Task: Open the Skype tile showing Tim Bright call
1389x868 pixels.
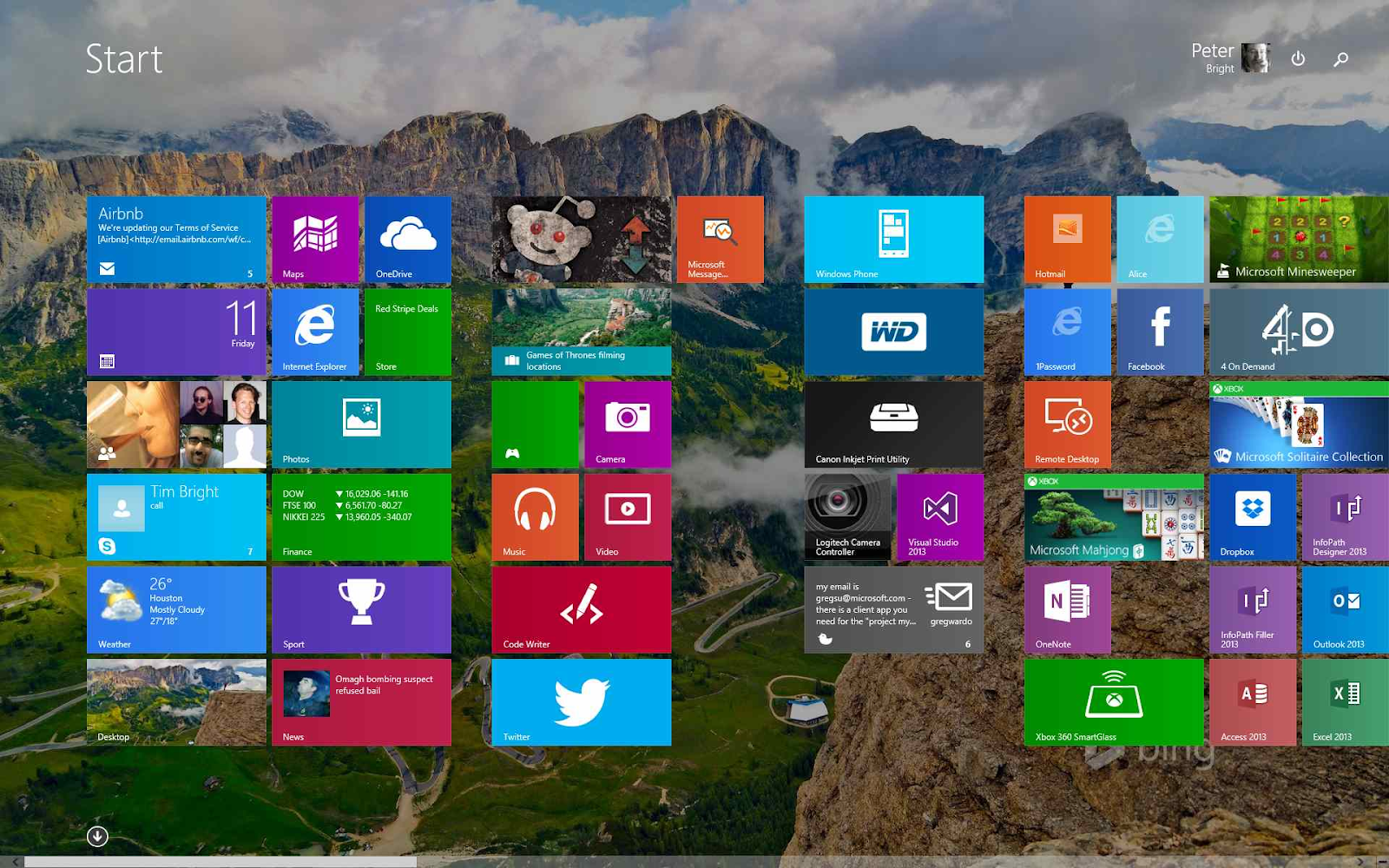Action: 176,517
